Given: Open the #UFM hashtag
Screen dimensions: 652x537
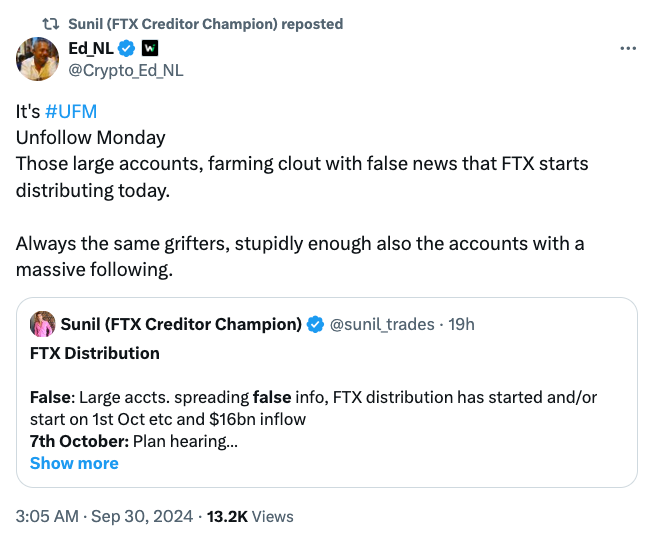Looking at the screenshot, I should point(71,110).
